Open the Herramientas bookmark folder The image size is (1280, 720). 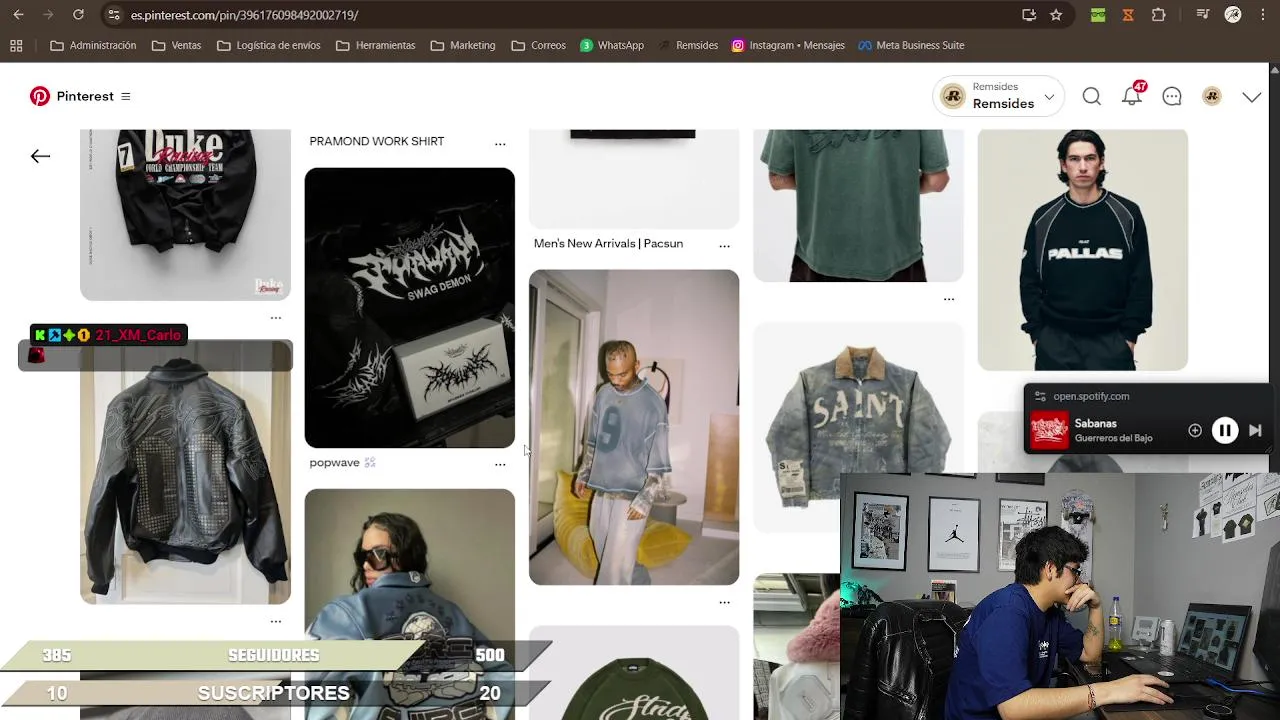(x=375, y=45)
